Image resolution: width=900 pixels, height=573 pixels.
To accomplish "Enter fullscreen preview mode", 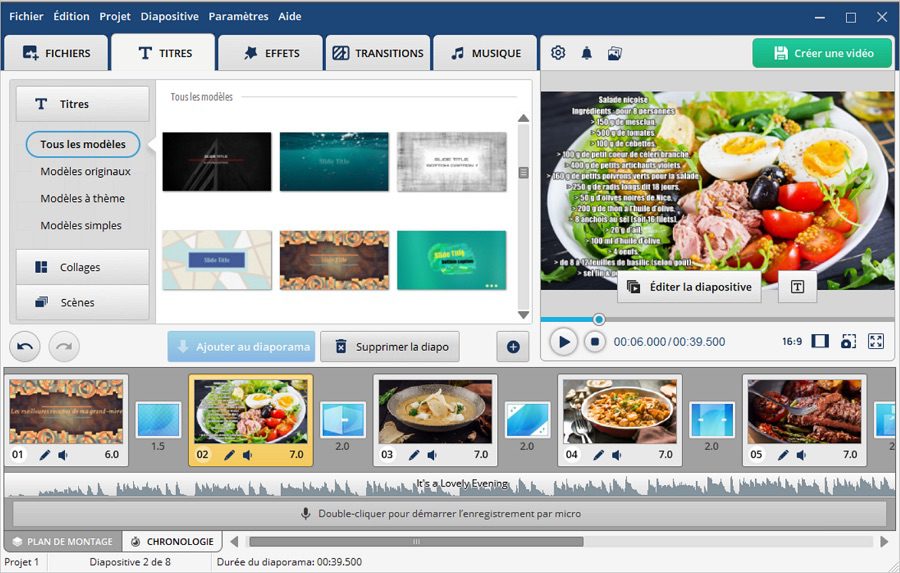I will pyautogui.click(x=876, y=341).
